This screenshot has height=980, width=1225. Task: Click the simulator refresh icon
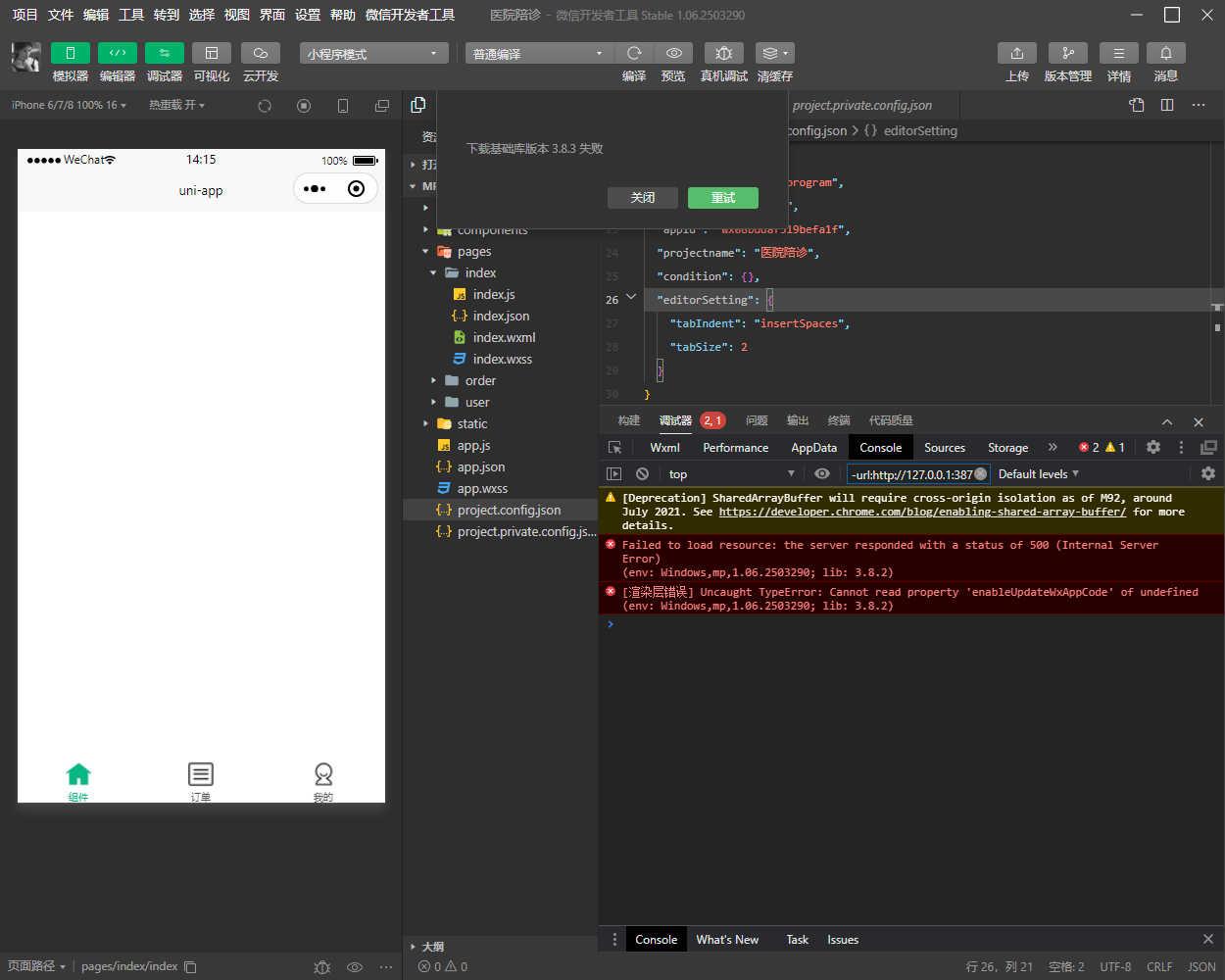(x=265, y=106)
